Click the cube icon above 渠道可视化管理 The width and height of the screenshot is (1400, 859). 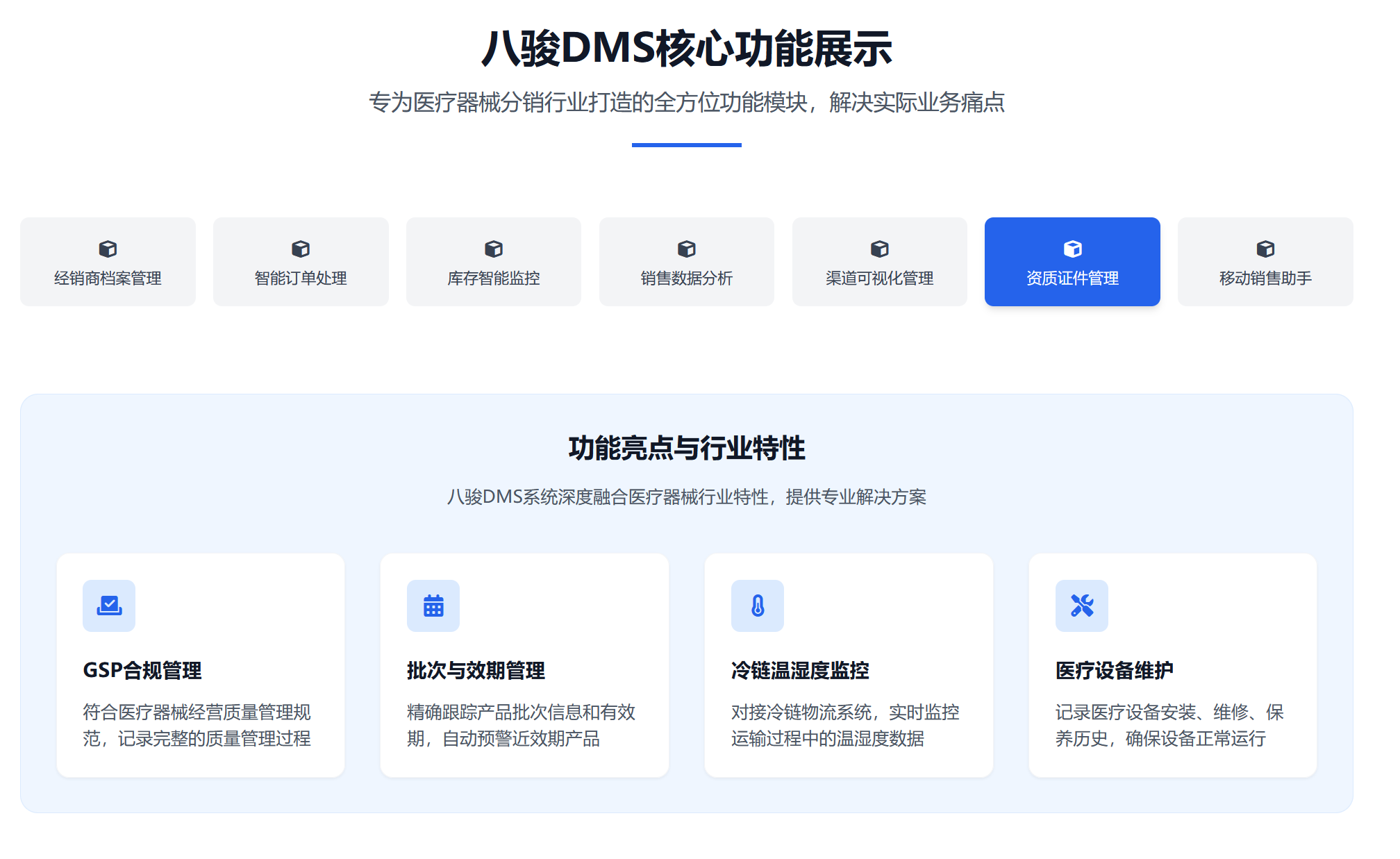click(880, 248)
